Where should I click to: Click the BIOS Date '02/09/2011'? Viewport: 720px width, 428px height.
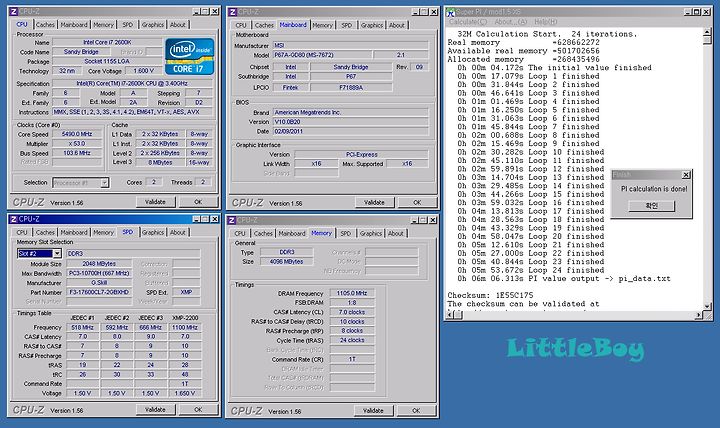[351, 131]
